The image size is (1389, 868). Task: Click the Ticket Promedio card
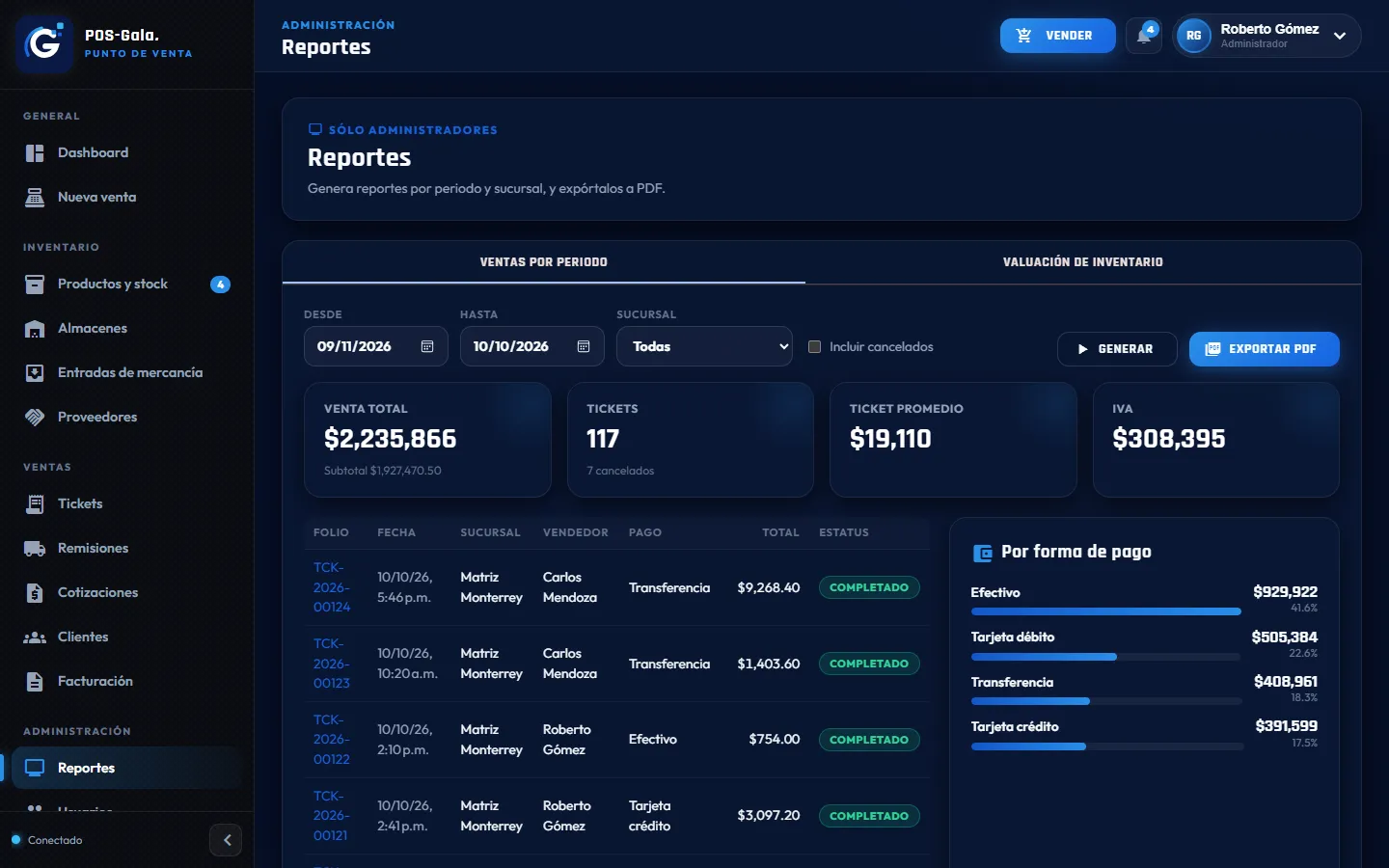click(953, 440)
